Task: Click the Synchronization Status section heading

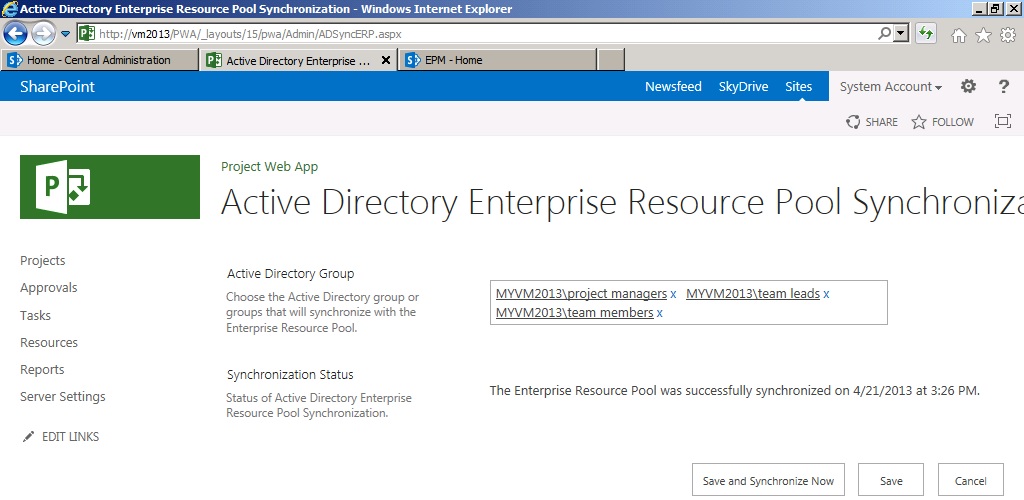Action: click(290, 375)
